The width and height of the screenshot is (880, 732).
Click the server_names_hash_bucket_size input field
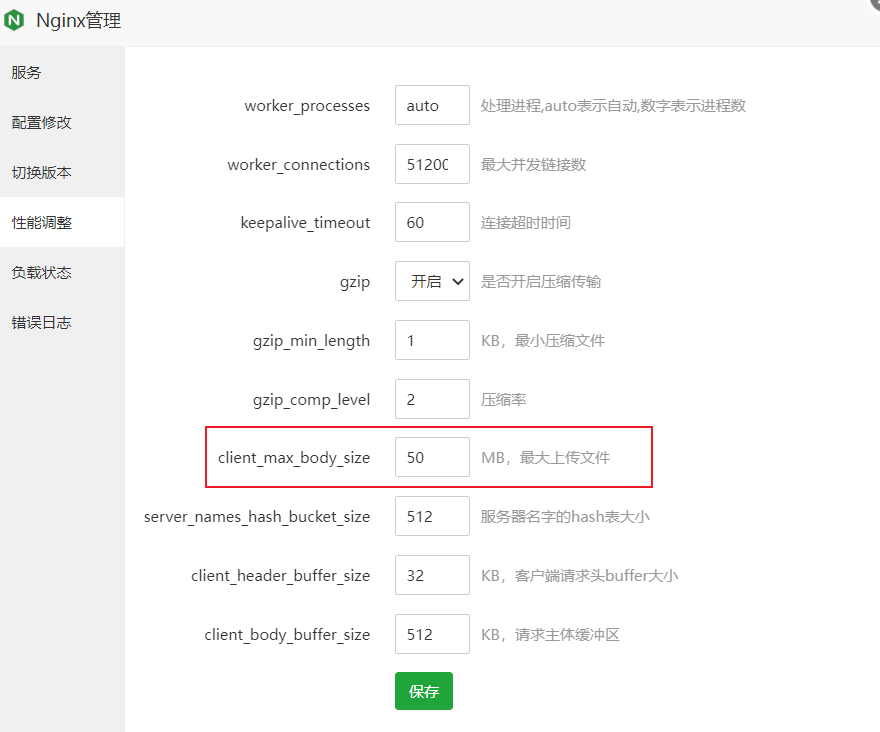[432, 516]
